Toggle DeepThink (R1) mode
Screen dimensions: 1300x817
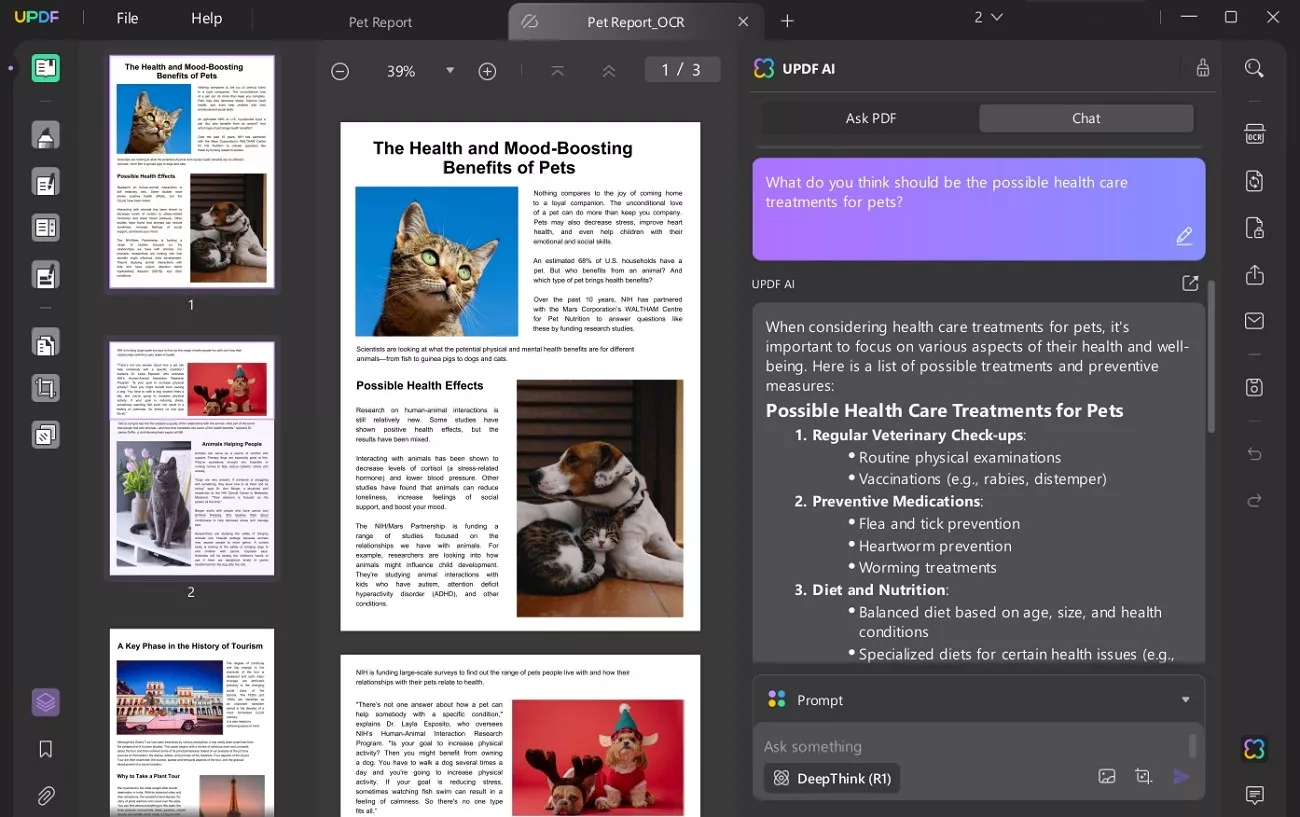click(832, 778)
